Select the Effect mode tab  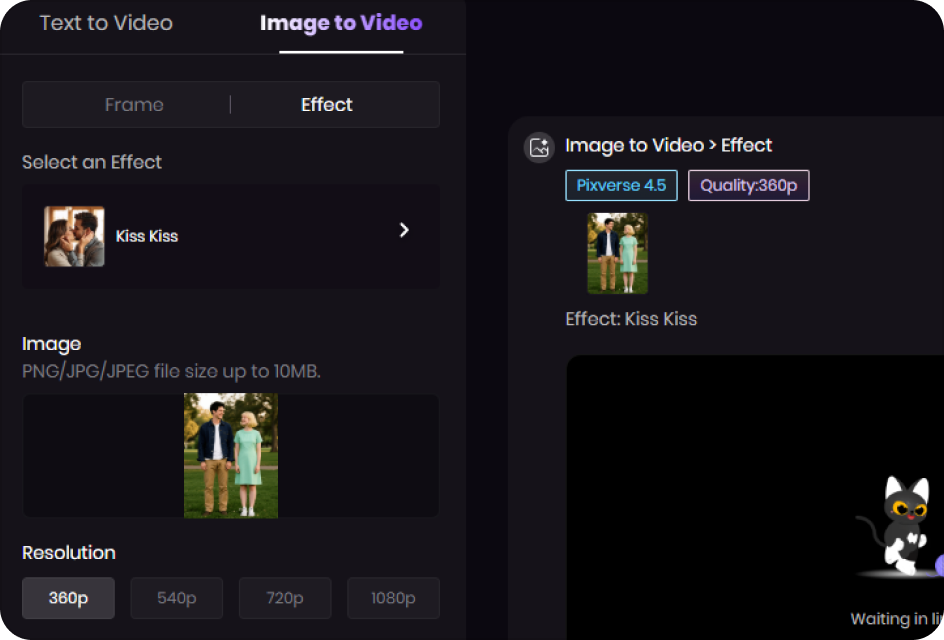[326, 105]
